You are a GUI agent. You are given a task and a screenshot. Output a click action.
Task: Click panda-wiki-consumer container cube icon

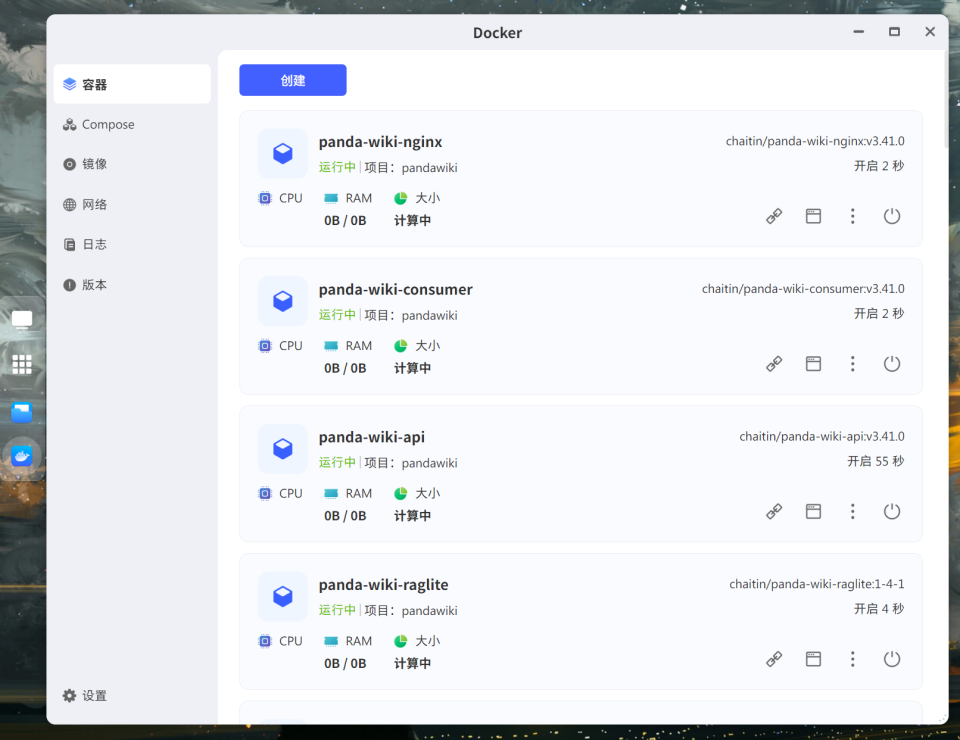pyautogui.click(x=283, y=301)
